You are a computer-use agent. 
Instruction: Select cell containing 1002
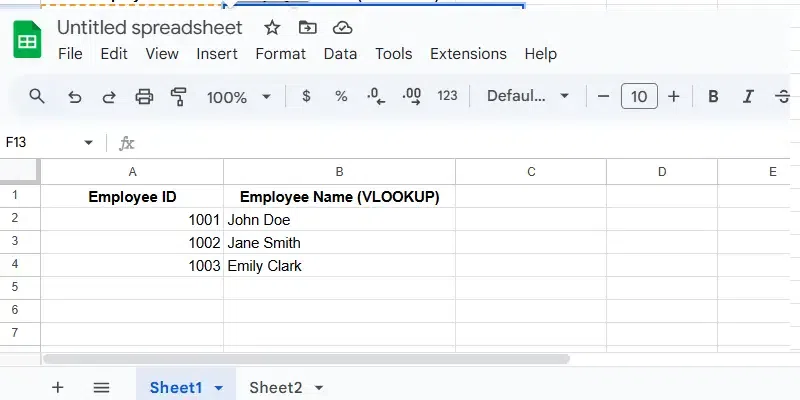pyautogui.click(x=132, y=242)
